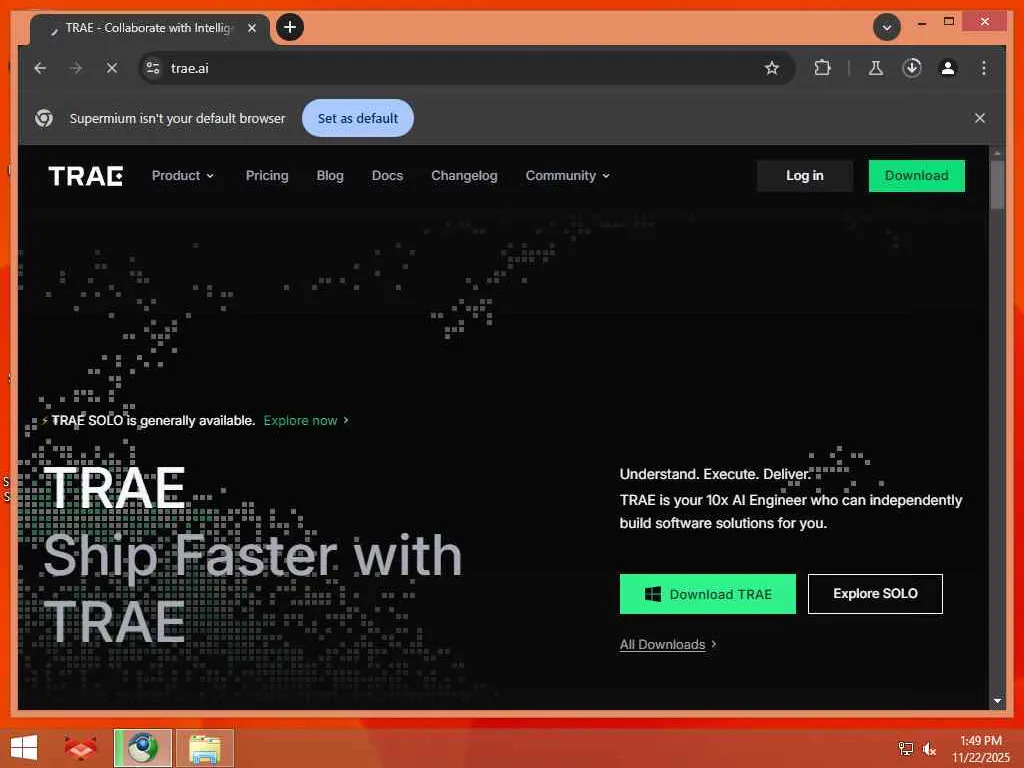Image resolution: width=1024 pixels, height=768 pixels.
Task: Click the Supermium taskbar icon
Action: point(143,748)
